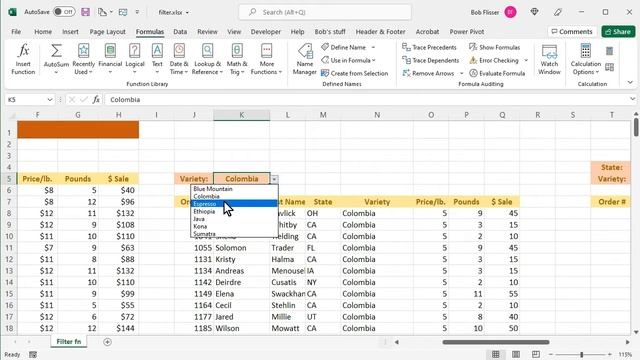Select the column K header

point(242,115)
